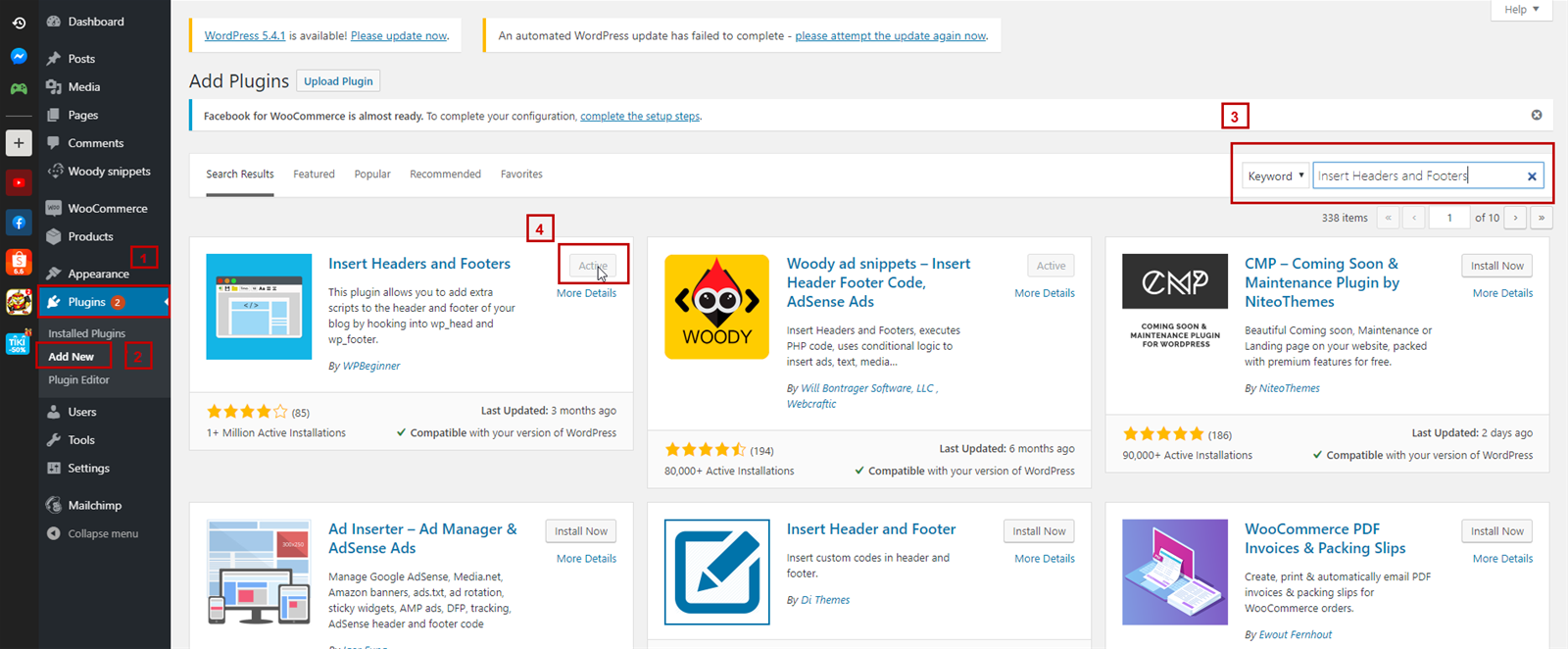The width and height of the screenshot is (1568, 649).
Task: Click Insert Header and Footer plugin thumbnail
Action: [x=716, y=573]
